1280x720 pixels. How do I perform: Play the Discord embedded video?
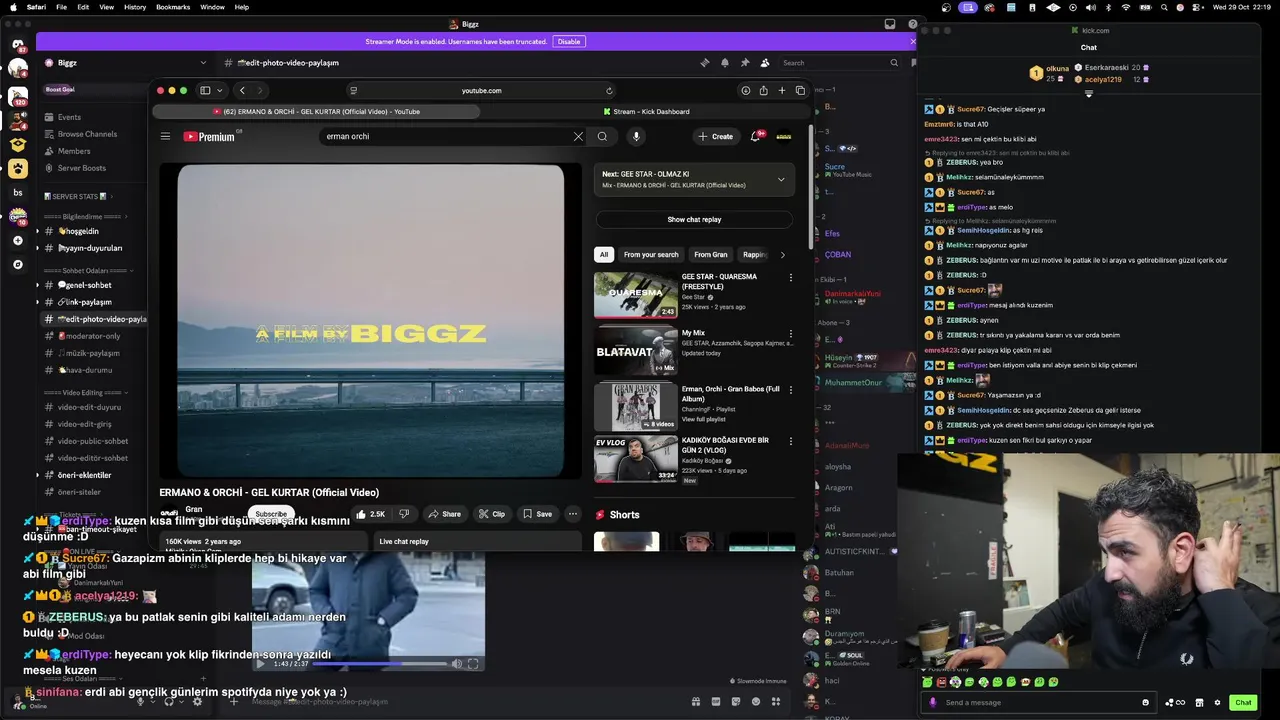point(261,663)
